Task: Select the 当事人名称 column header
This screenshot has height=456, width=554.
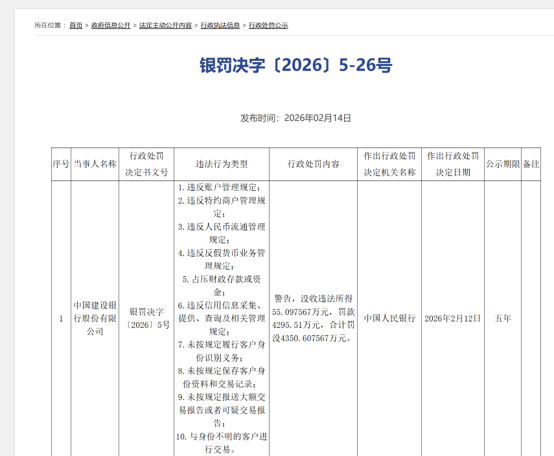Action: (95, 164)
